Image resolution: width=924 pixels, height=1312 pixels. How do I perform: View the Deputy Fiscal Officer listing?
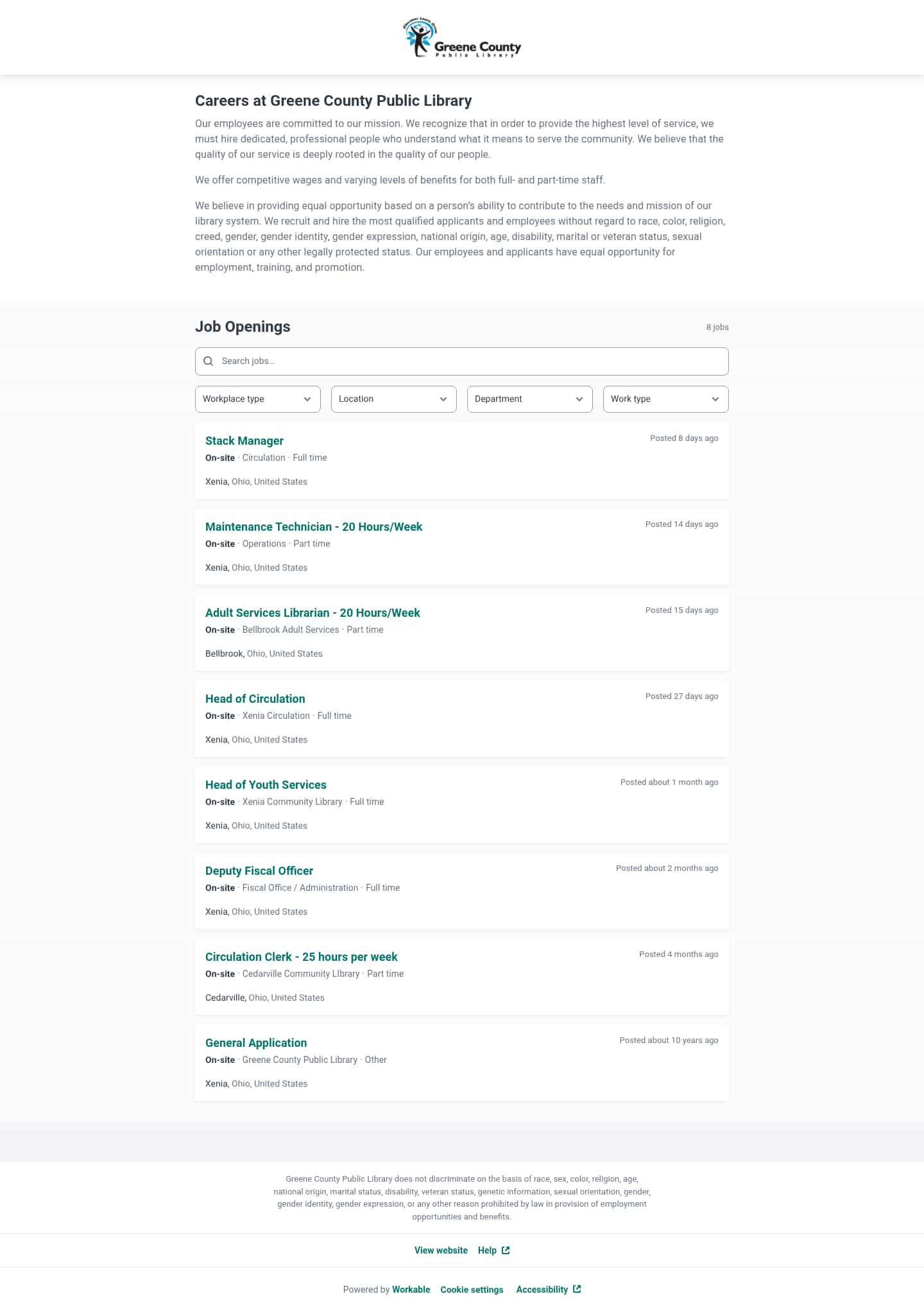tap(259, 870)
